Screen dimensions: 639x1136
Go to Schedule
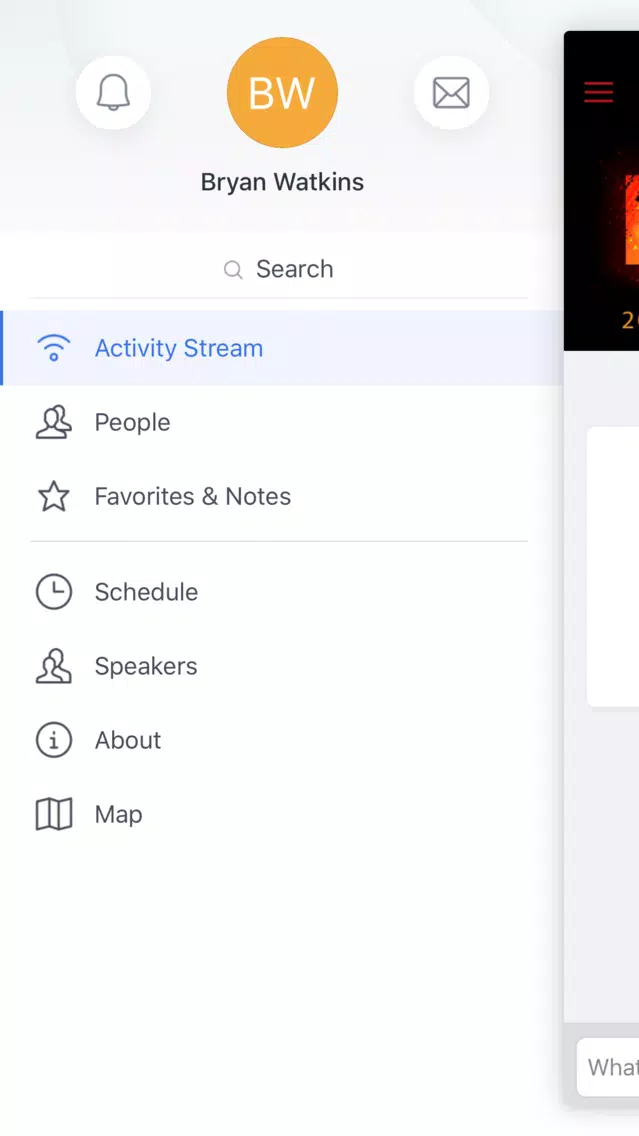(282, 592)
